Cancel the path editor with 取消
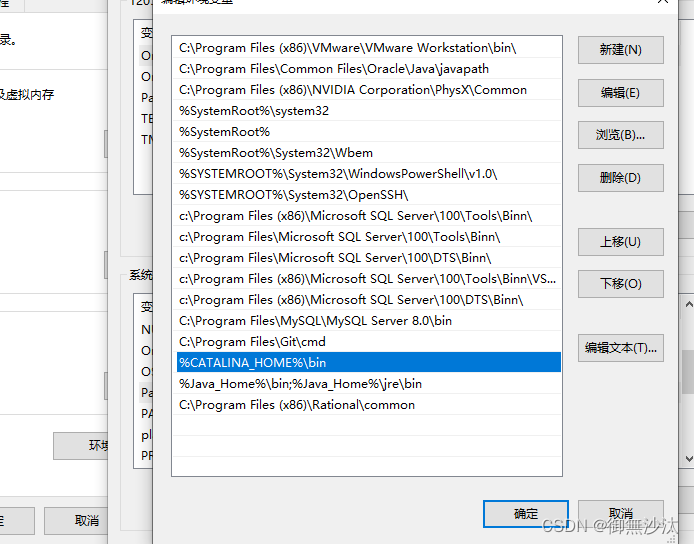The height and width of the screenshot is (544, 694). point(621,514)
